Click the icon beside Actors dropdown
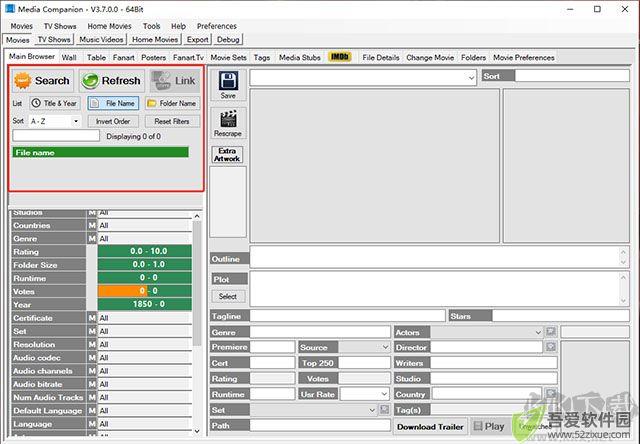 click(x=551, y=332)
